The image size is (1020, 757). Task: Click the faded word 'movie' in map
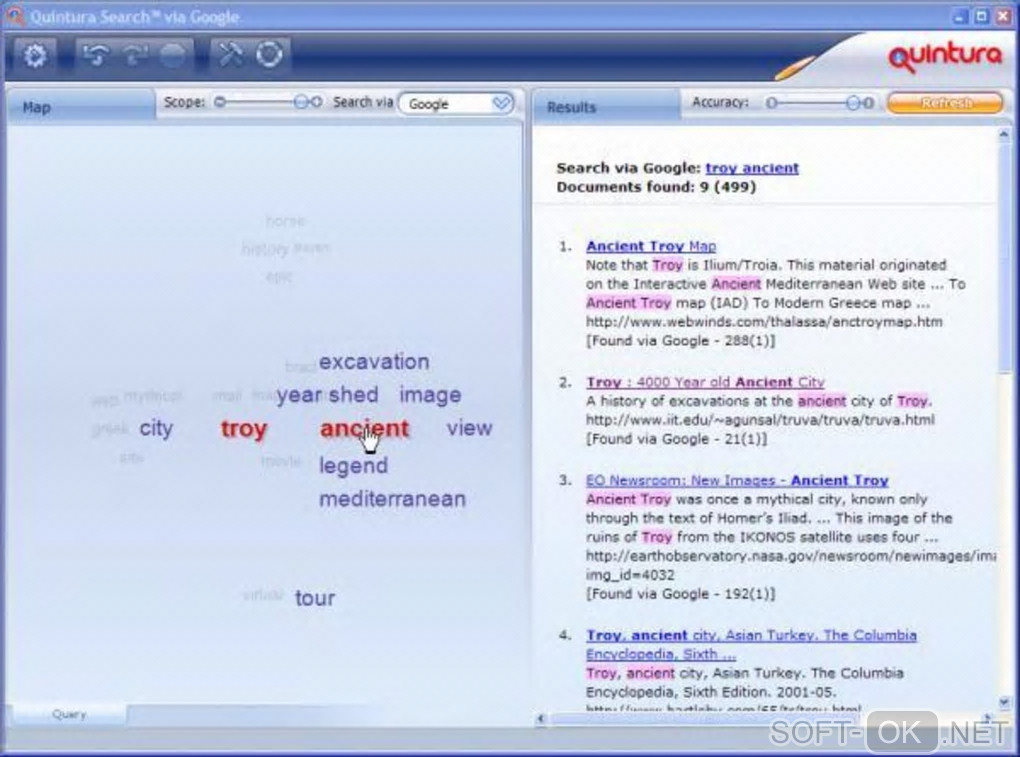click(280, 461)
